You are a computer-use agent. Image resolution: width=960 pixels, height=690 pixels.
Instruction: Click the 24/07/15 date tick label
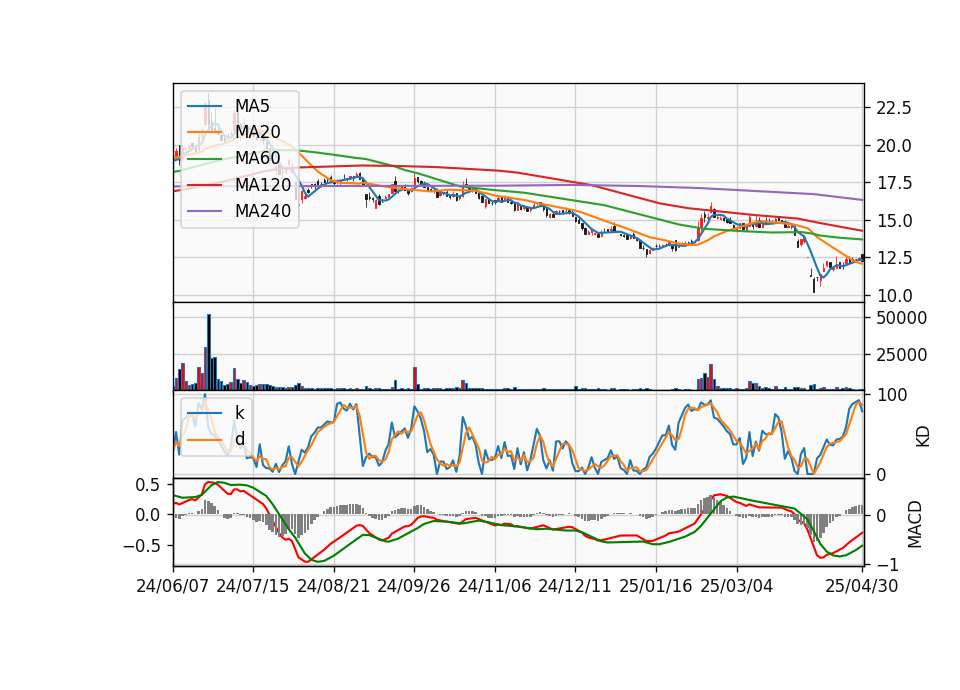[x=253, y=586]
